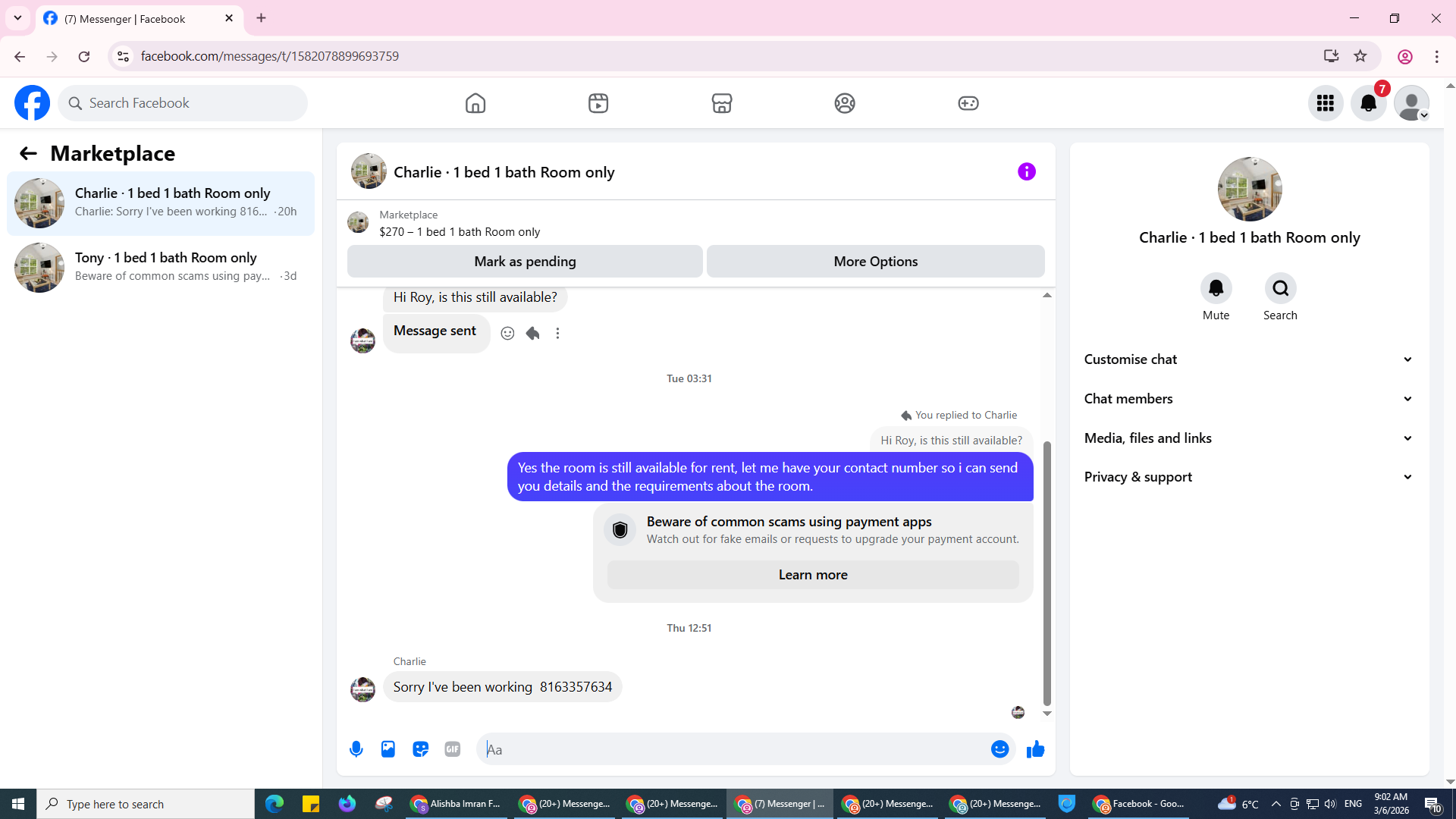Mute this conversation with the bell
This screenshot has height=819, width=1456.
pyautogui.click(x=1216, y=288)
